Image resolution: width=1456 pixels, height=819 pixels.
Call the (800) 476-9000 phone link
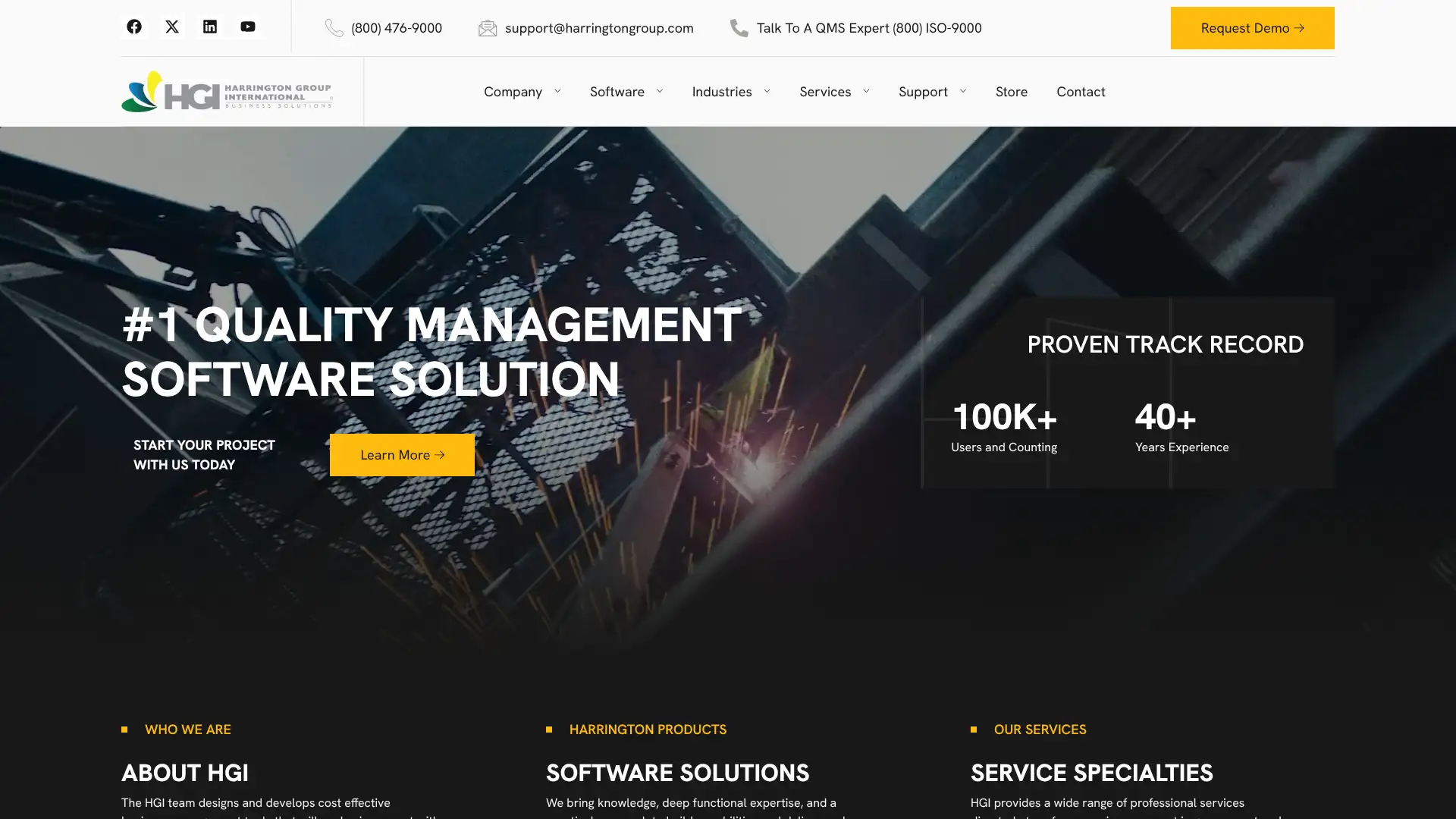(397, 28)
